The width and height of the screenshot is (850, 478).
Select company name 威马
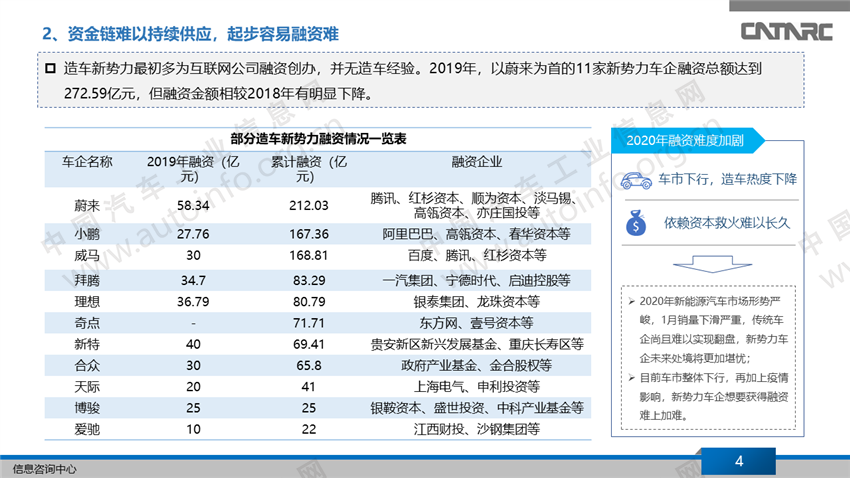pyautogui.click(x=87, y=255)
